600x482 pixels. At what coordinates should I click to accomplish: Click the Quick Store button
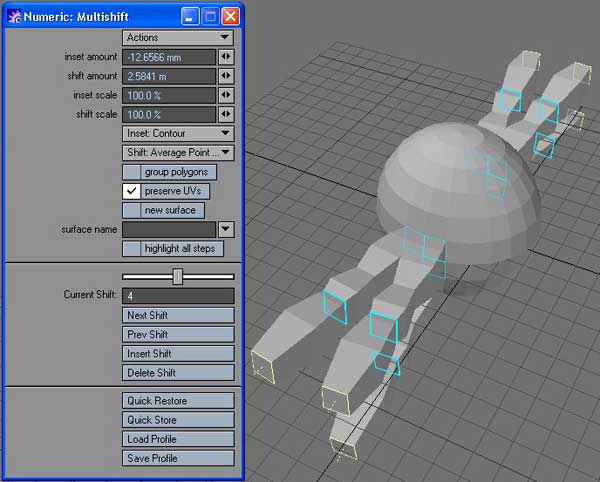tap(178, 420)
